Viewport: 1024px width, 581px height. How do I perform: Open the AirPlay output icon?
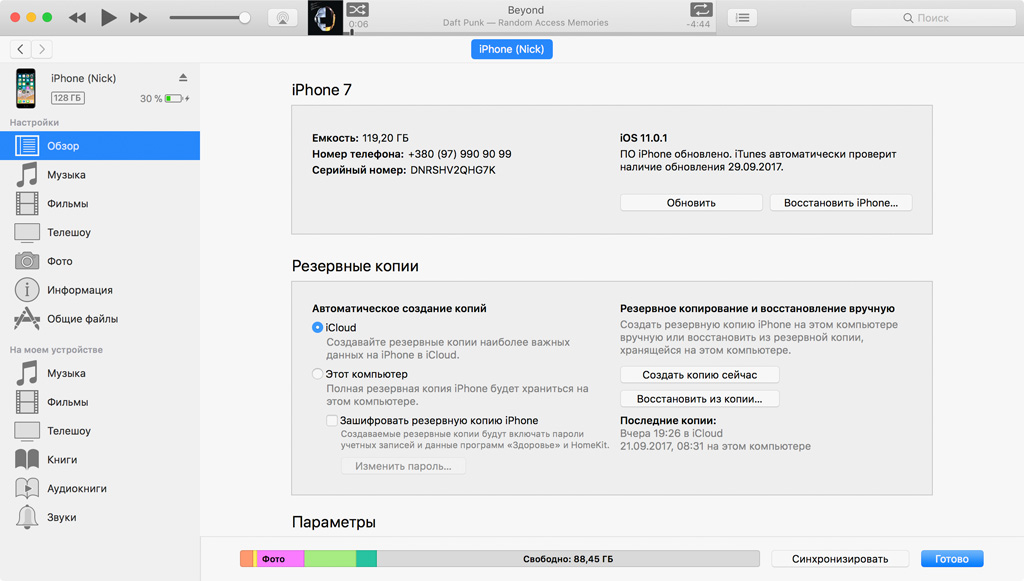[283, 18]
